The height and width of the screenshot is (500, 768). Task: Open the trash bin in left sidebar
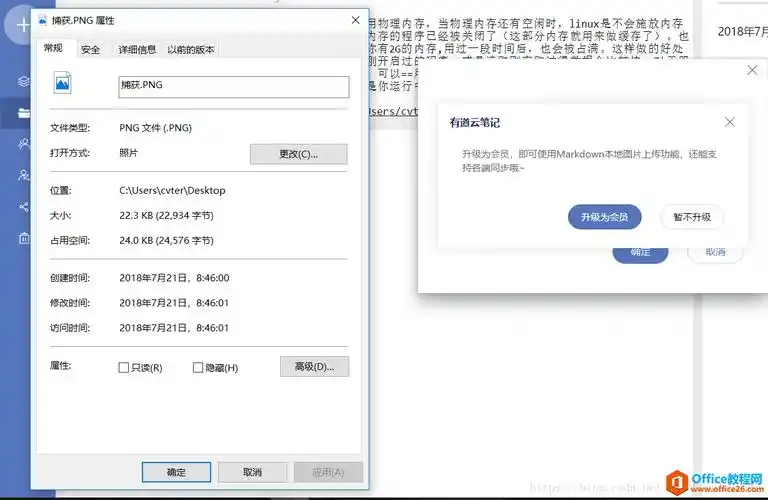tap(23, 238)
